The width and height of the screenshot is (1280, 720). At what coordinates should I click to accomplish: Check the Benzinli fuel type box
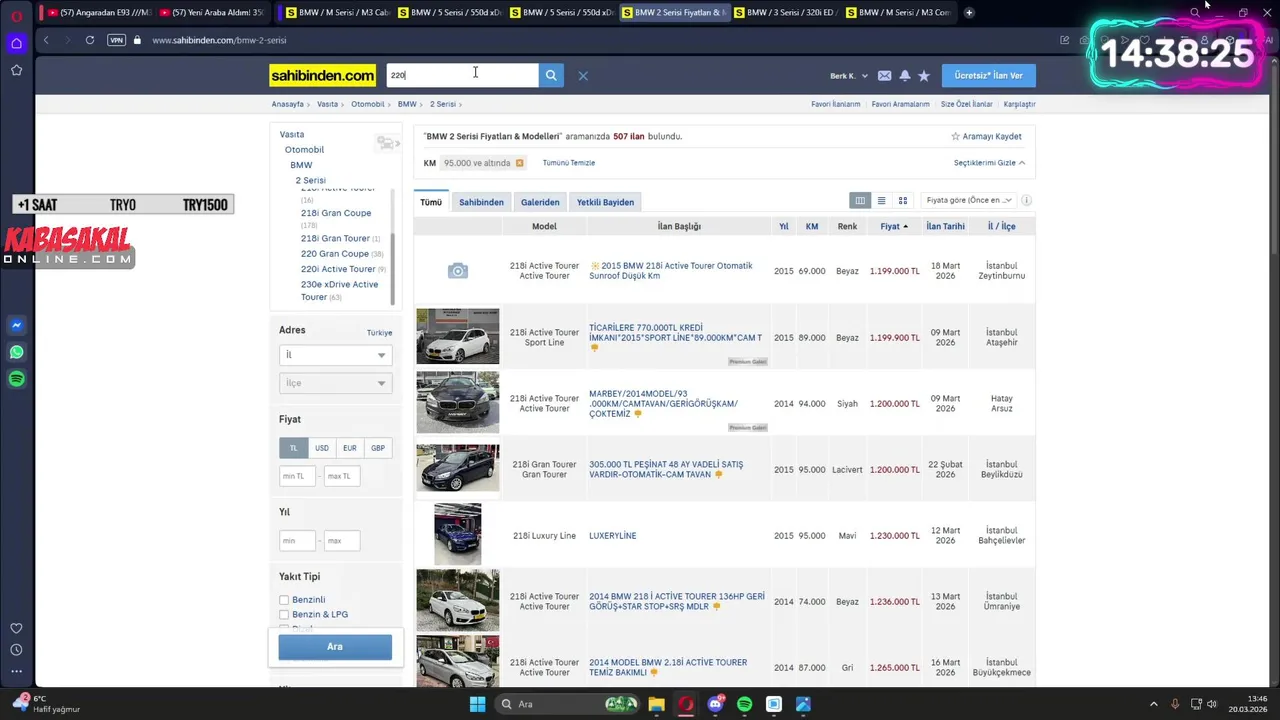click(x=284, y=600)
